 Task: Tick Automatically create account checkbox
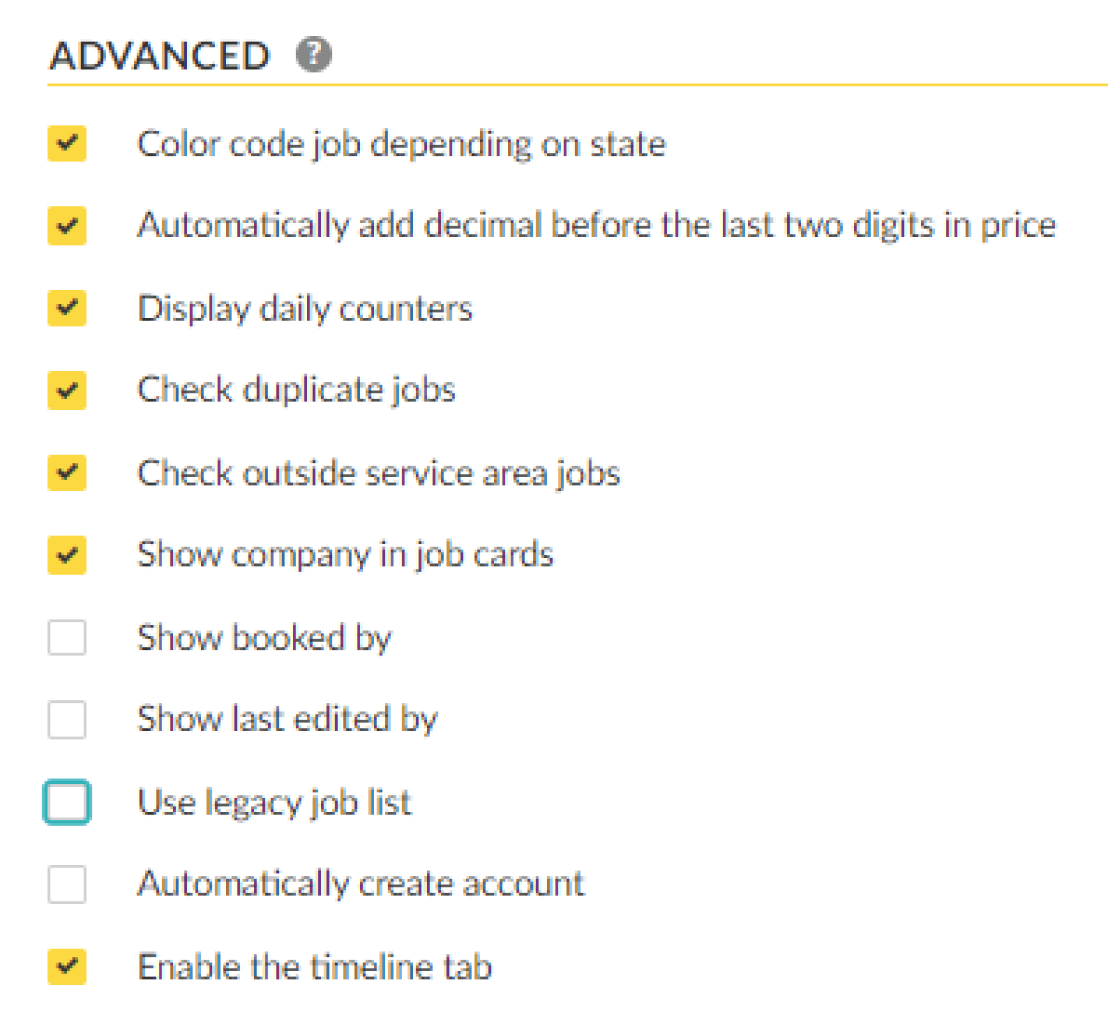coord(67,884)
